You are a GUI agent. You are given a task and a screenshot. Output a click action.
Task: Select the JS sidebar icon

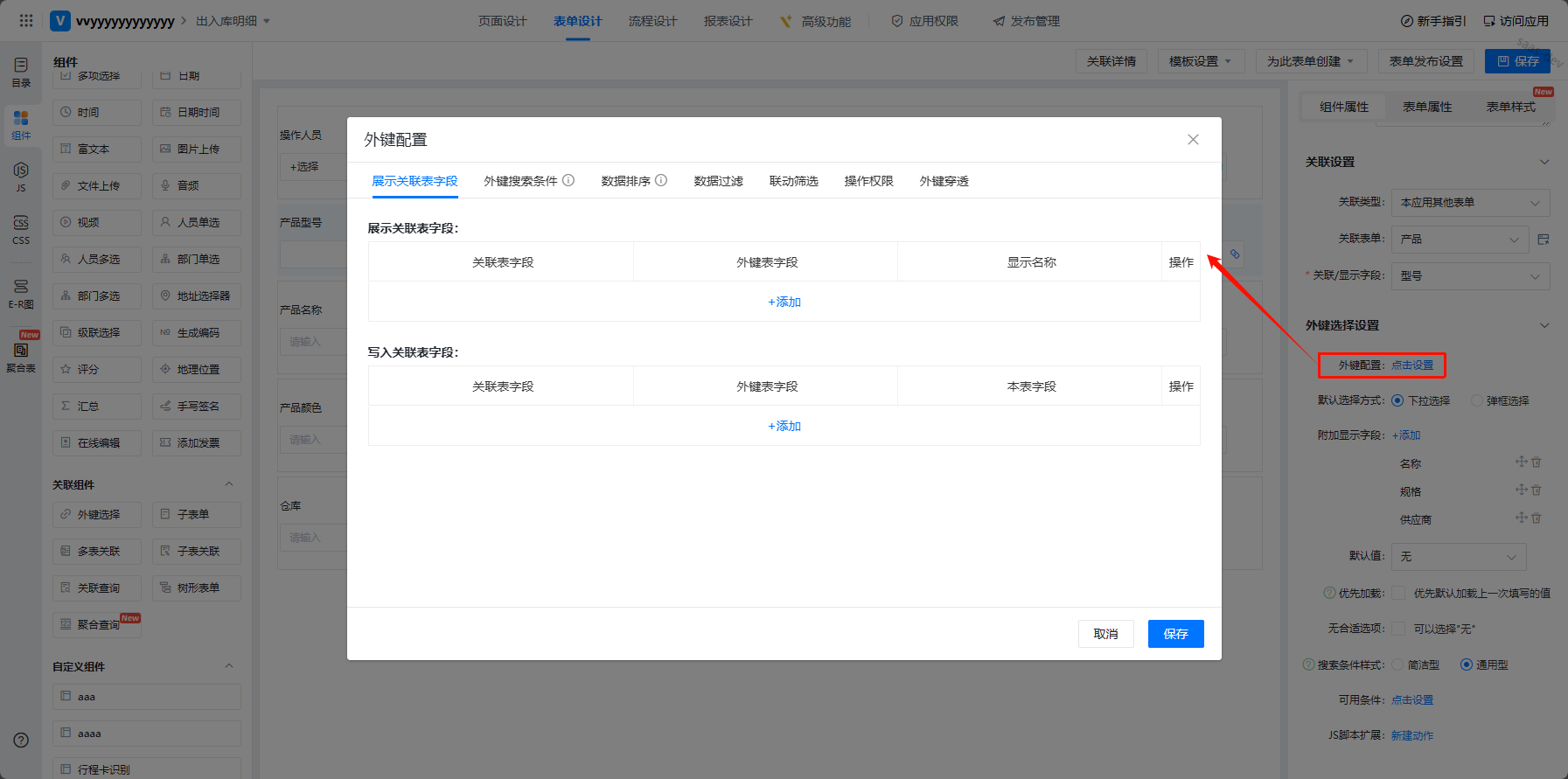[21, 176]
